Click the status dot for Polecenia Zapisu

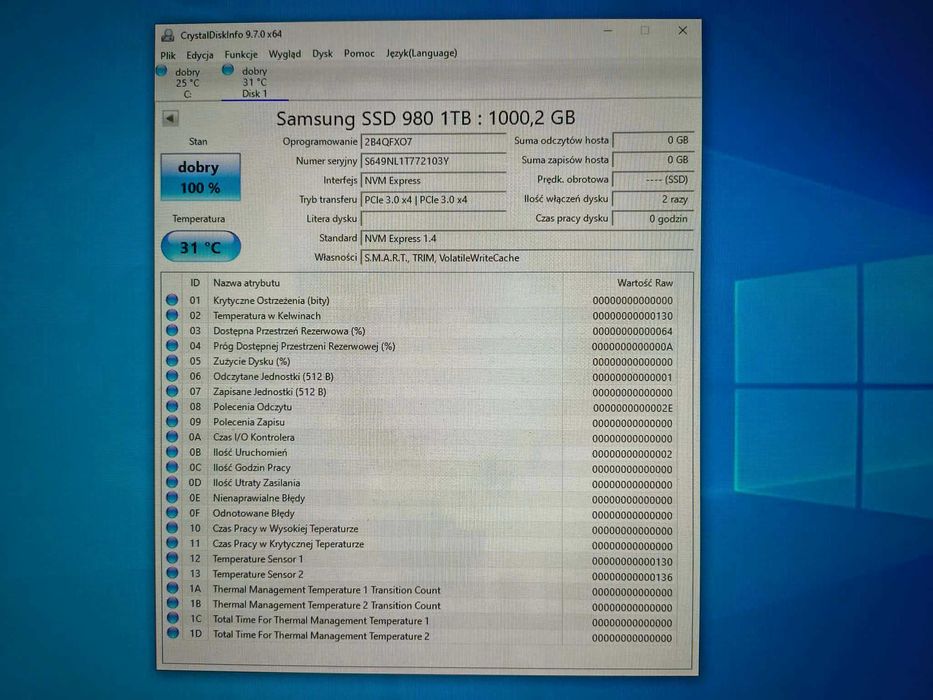[172, 421]
